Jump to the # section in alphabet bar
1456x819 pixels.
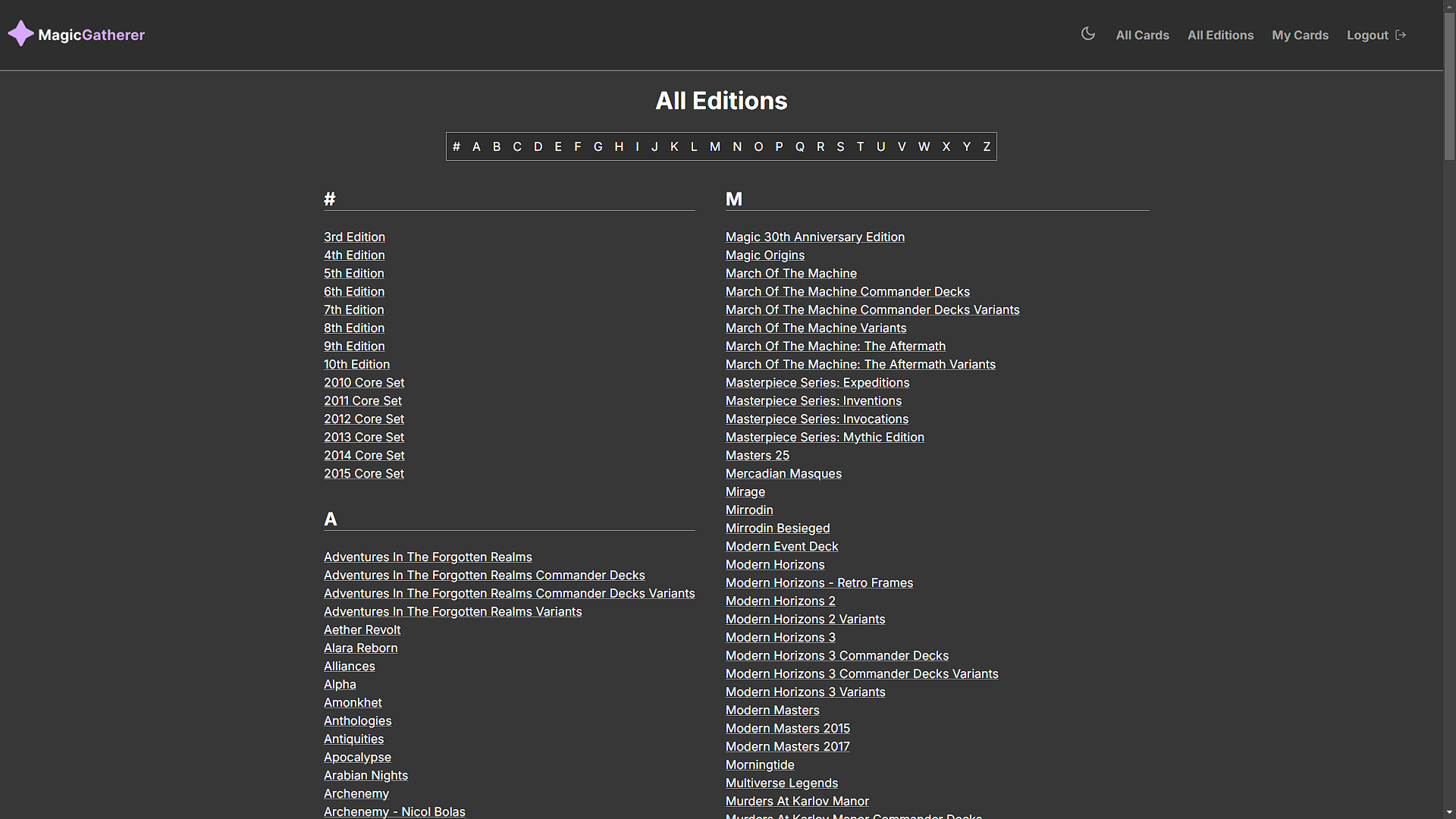pos(457,147)
